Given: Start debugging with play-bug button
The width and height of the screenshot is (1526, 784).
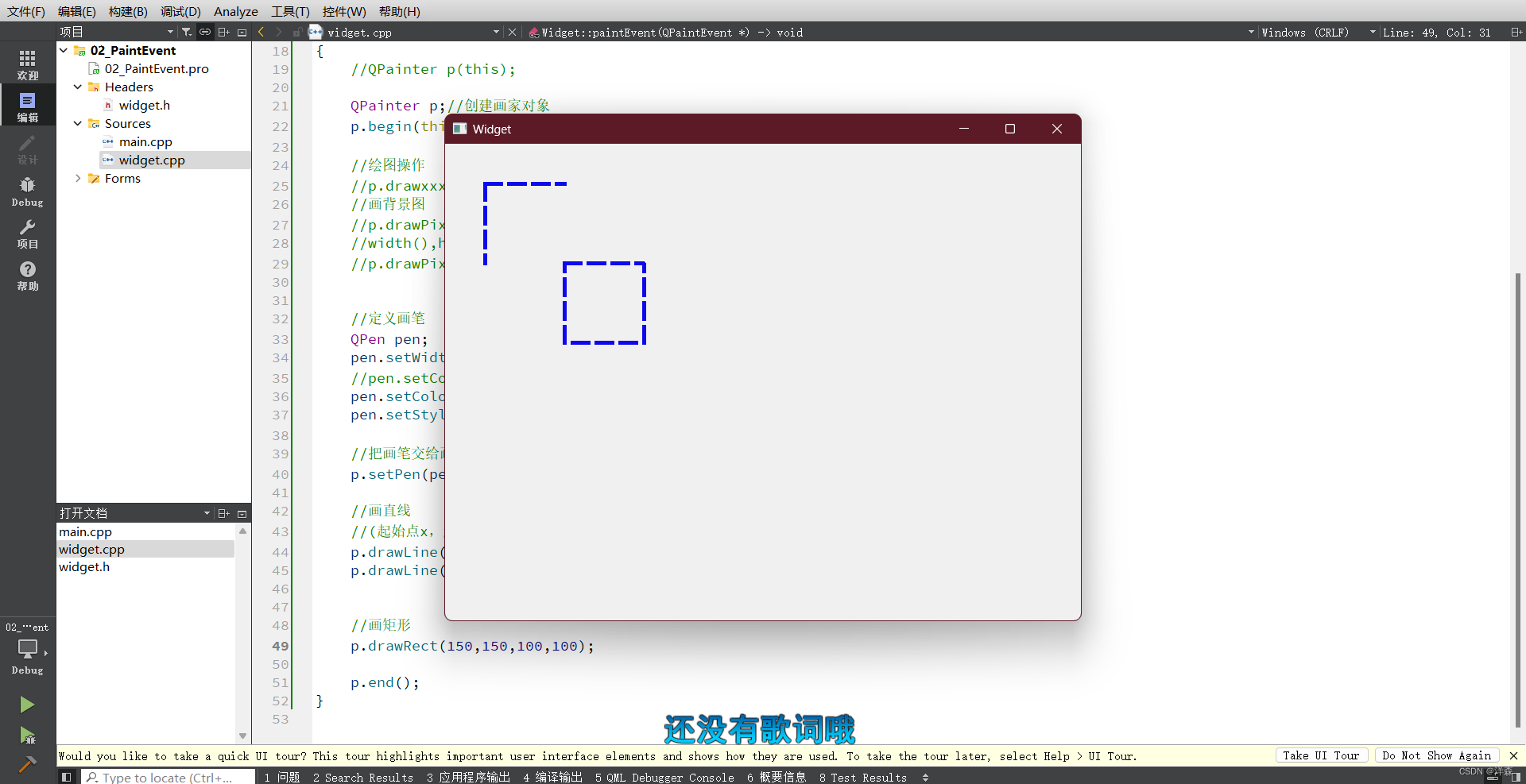Looking at the screenshot, I should (x=27, y=735).
